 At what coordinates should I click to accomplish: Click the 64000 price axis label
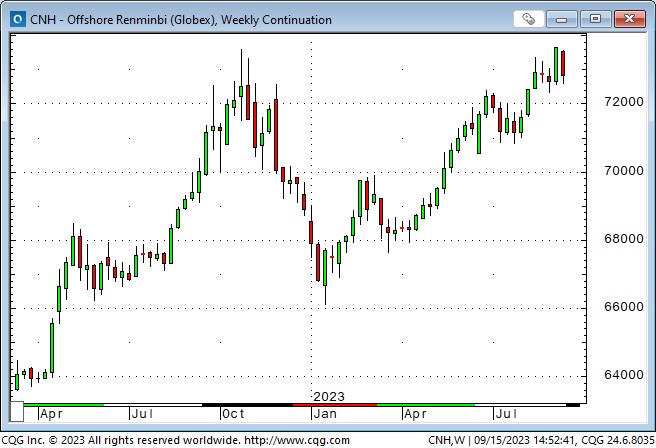click(x=624, y=375)
